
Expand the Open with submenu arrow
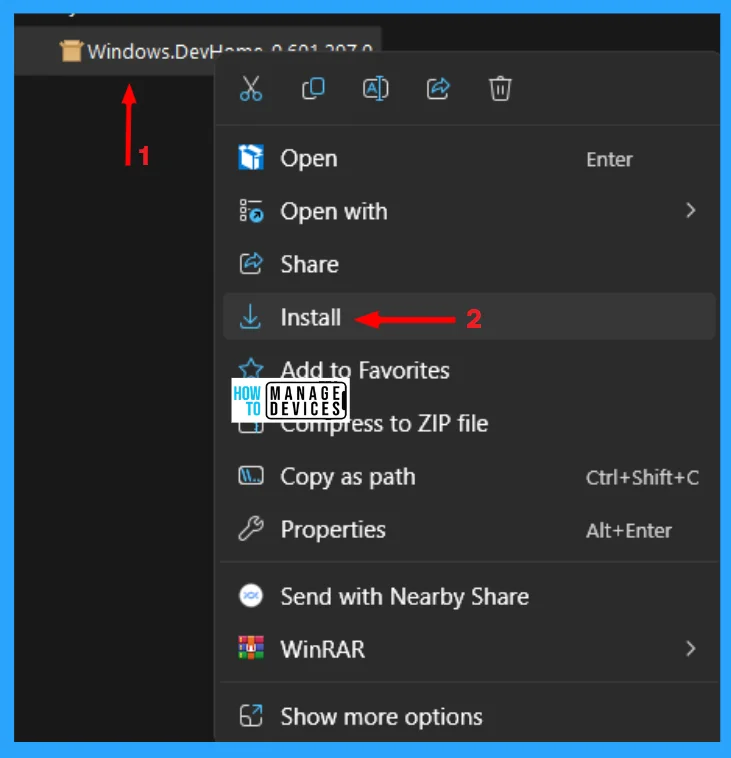pos(690,211)
